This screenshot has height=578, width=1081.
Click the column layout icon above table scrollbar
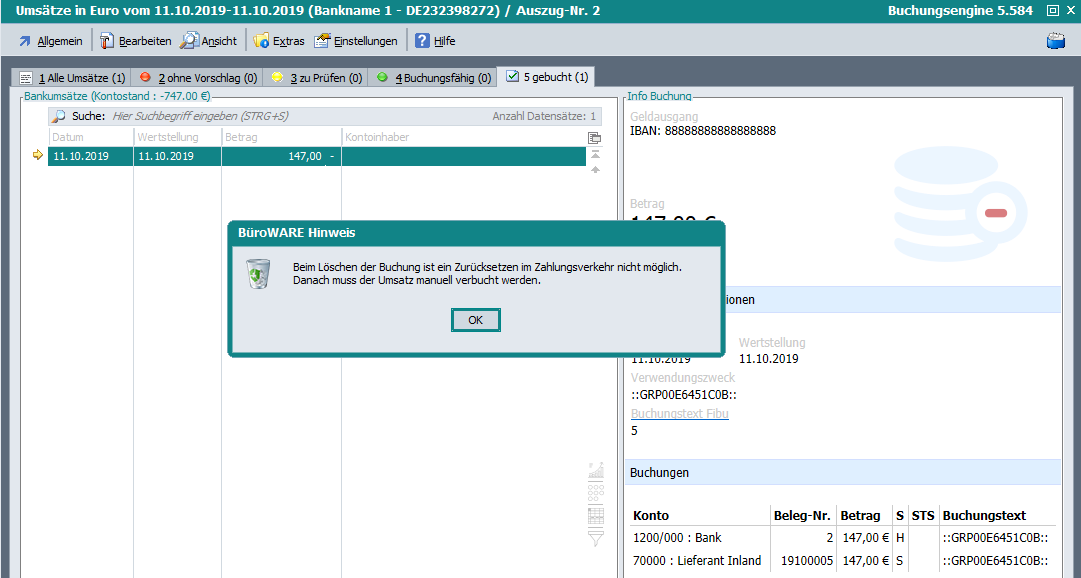(595, 138)
